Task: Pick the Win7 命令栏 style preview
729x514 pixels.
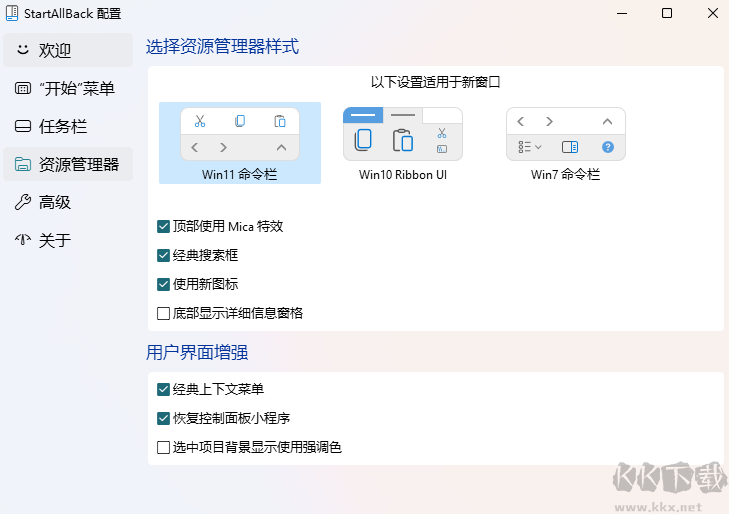Action: [x=565, y=136]
